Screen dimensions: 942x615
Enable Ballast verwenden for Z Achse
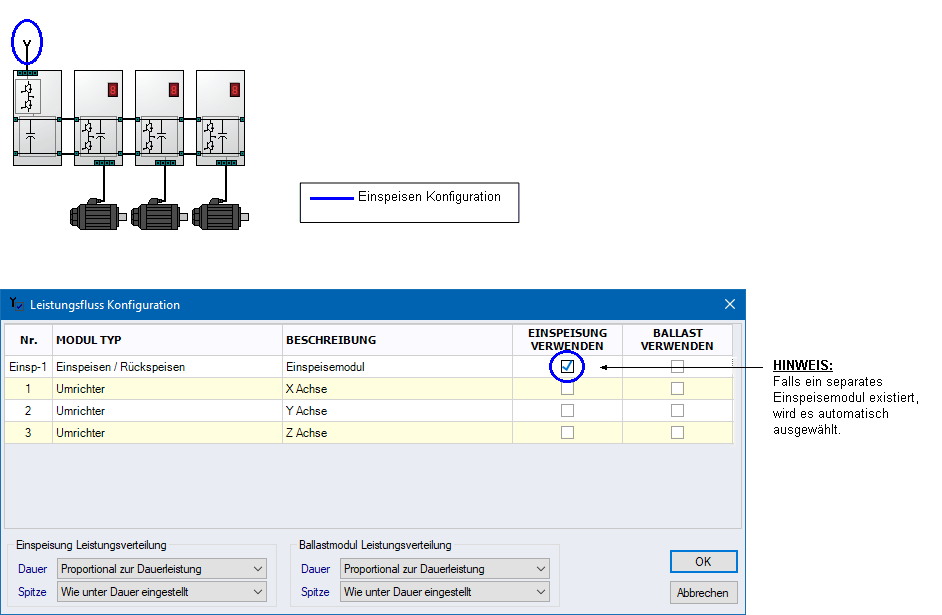677,433
